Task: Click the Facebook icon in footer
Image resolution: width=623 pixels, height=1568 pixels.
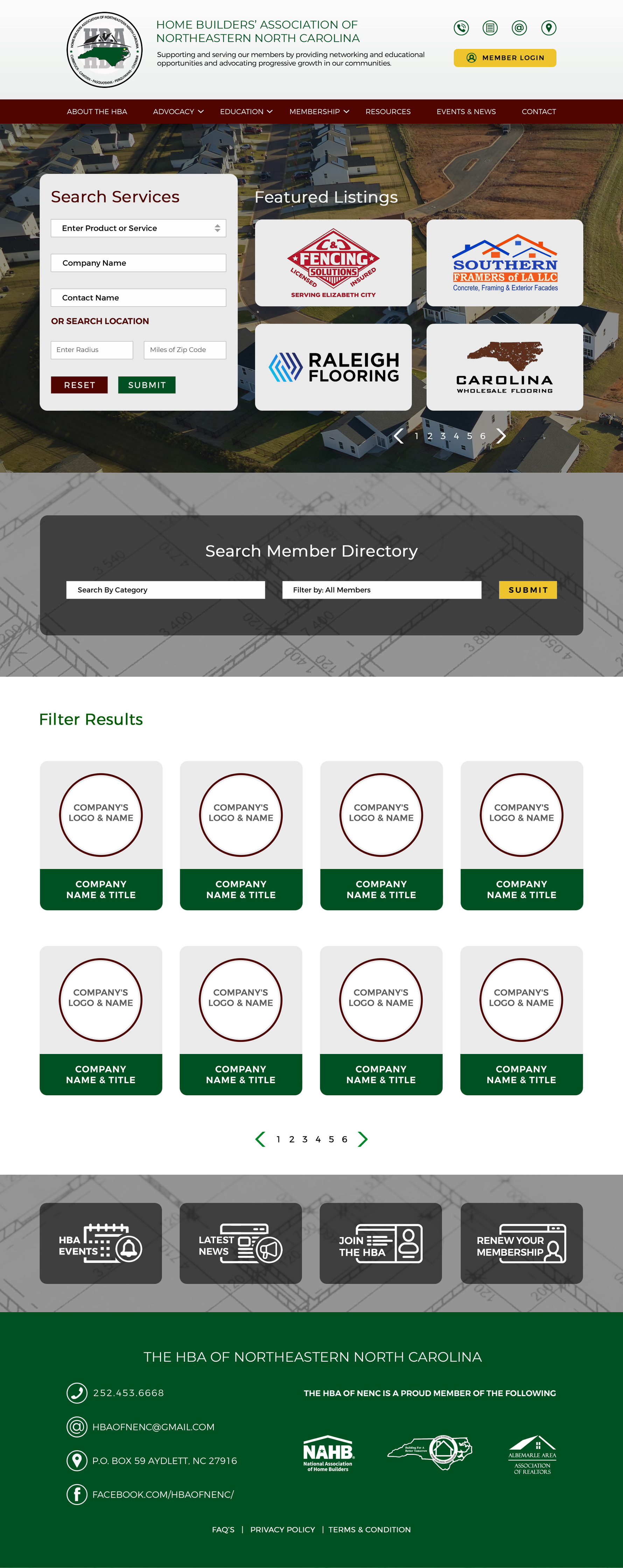Action: tap(77, 1494)
